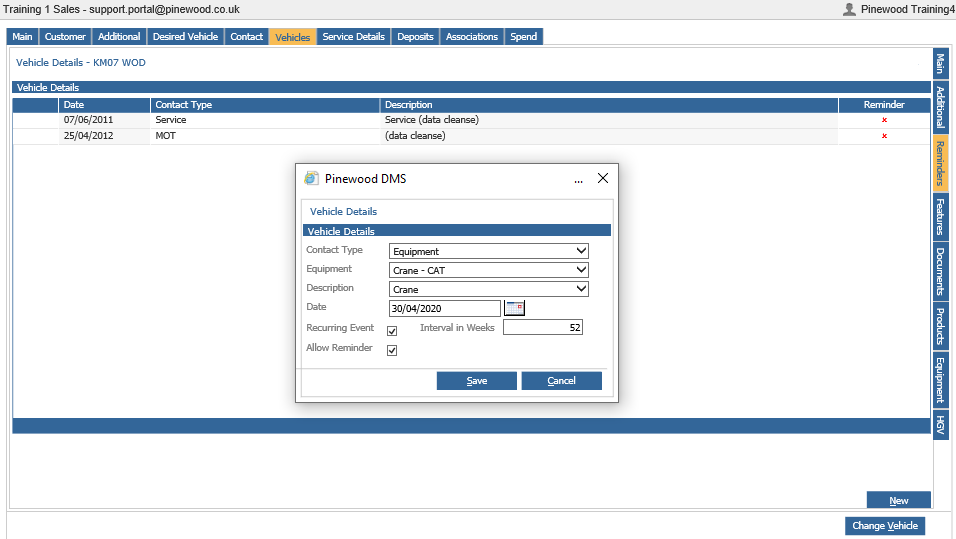The width and height of the screenshot is (956, 539).
Task: Click the red X reminder icon for MOT row
Action: (x=884, y=136)
